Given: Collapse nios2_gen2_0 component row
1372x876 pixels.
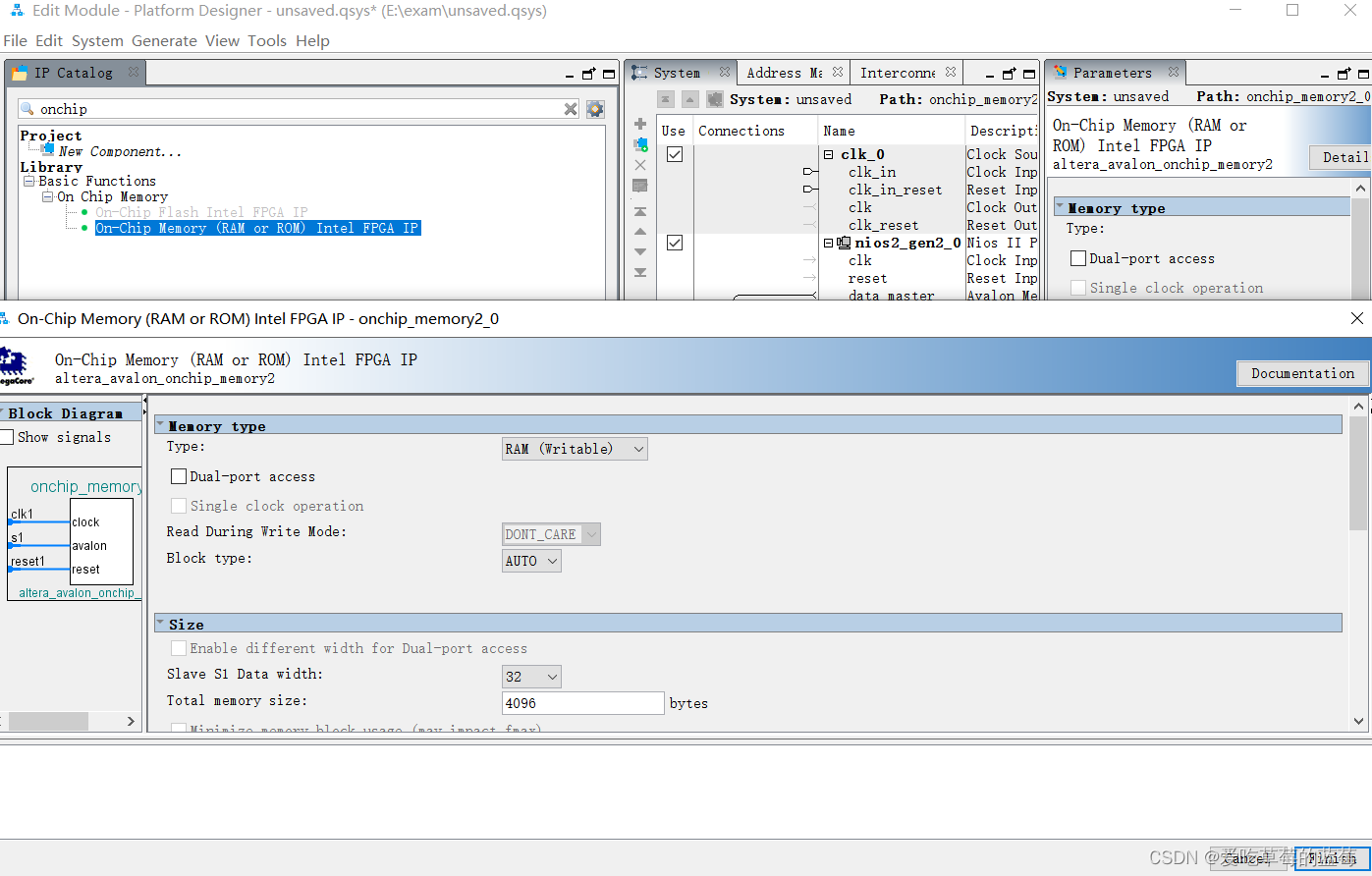Looking at the screenshot, I should tap(828, 243).
